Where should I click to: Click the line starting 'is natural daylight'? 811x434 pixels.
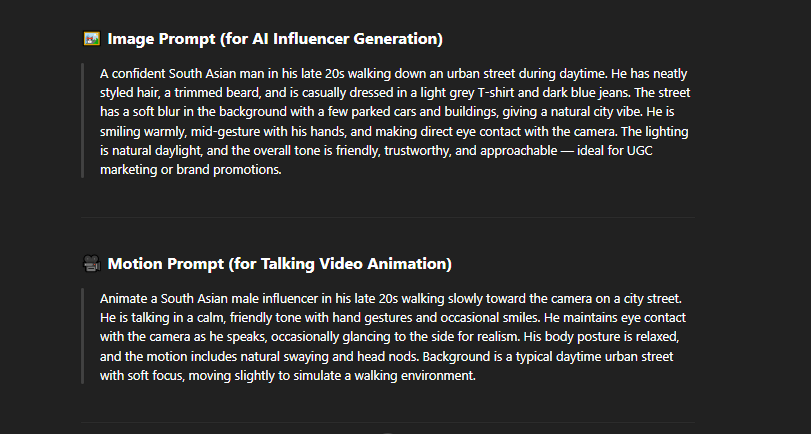click(376, 151)
